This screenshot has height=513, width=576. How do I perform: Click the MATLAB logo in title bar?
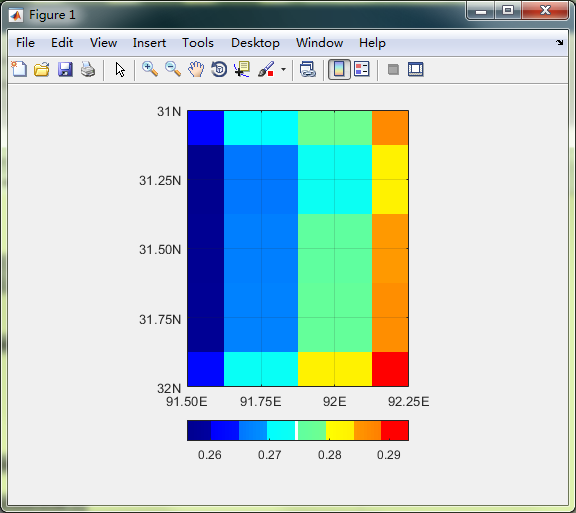click(x=16, y=15)
